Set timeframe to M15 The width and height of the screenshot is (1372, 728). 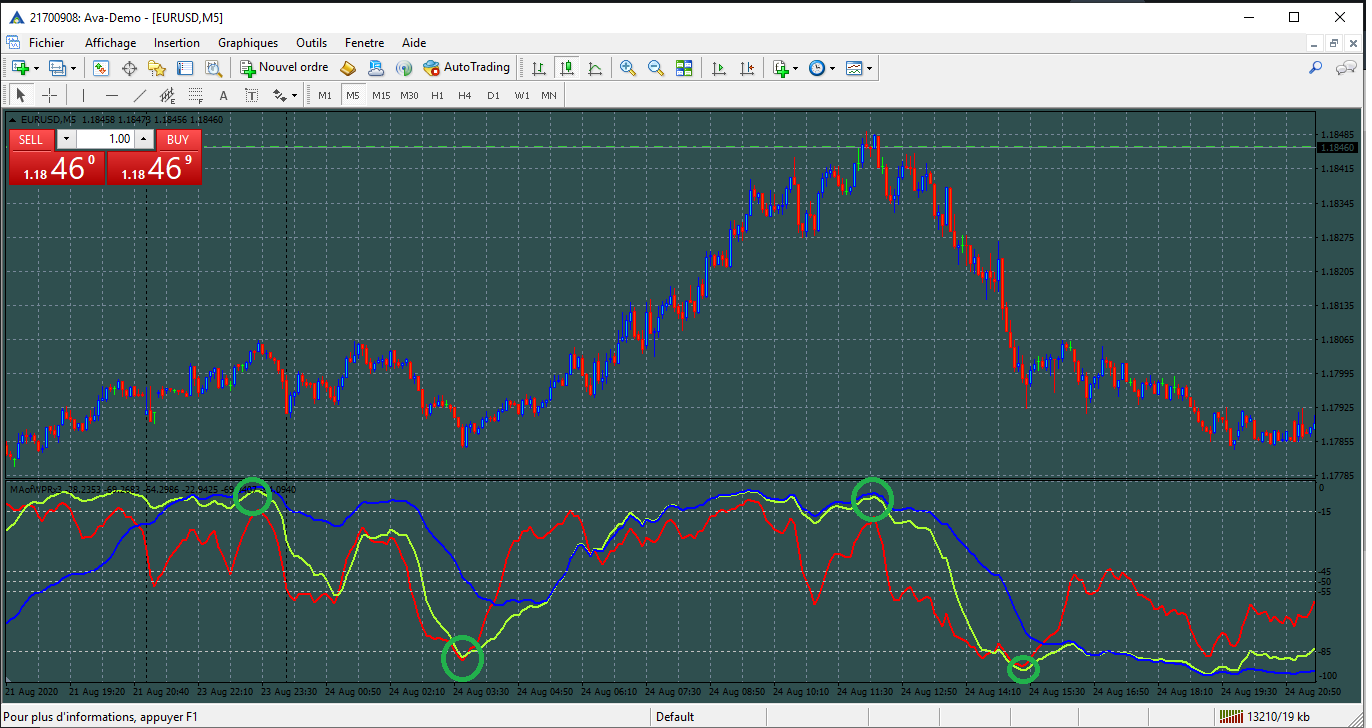click(381, 95)
